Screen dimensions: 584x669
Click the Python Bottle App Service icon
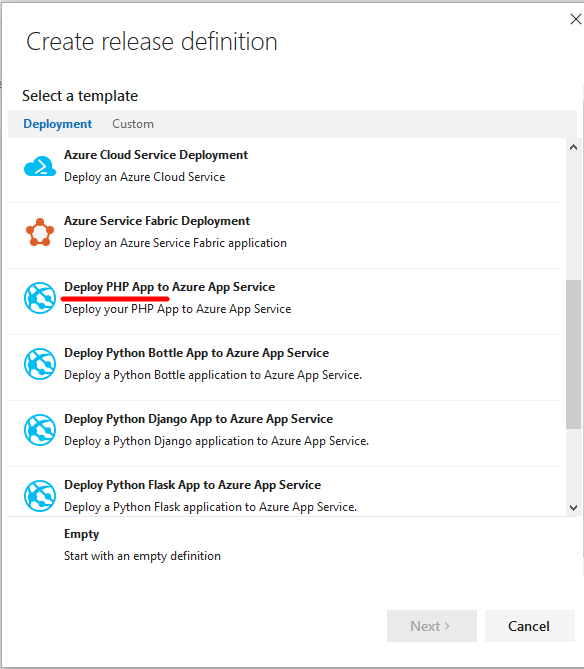pos(40,364)
